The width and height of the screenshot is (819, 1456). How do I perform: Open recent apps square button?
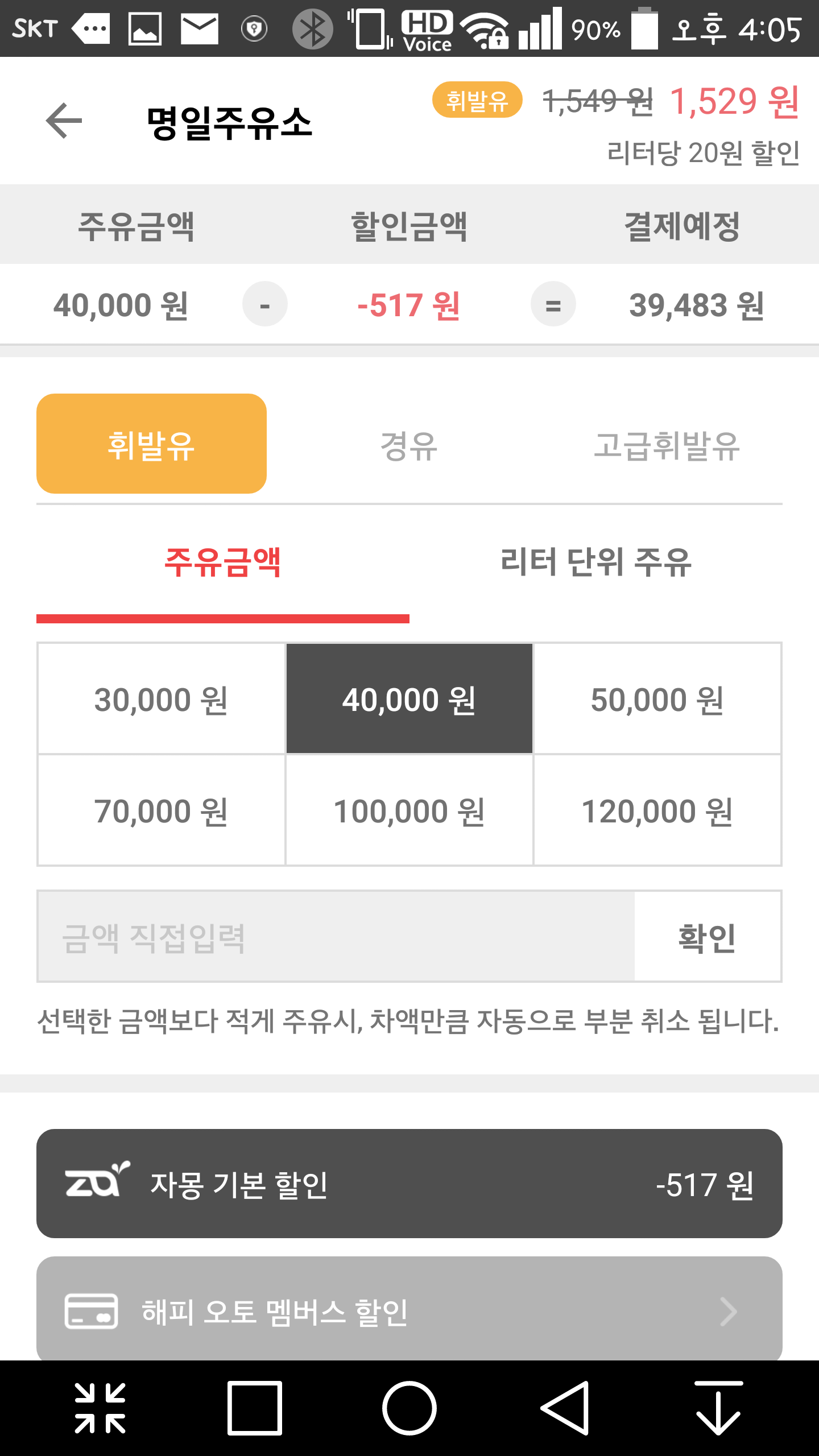coord(254,1408)
